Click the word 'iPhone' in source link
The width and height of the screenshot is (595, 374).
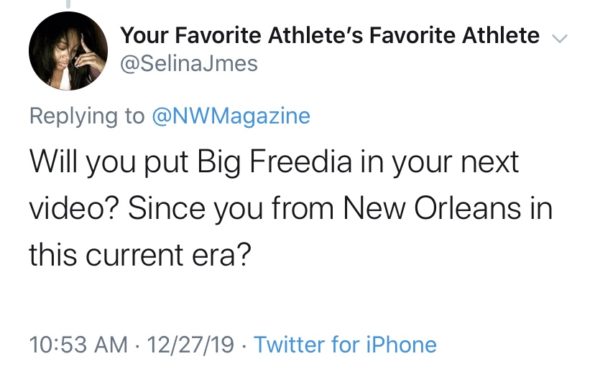[401, 345]
